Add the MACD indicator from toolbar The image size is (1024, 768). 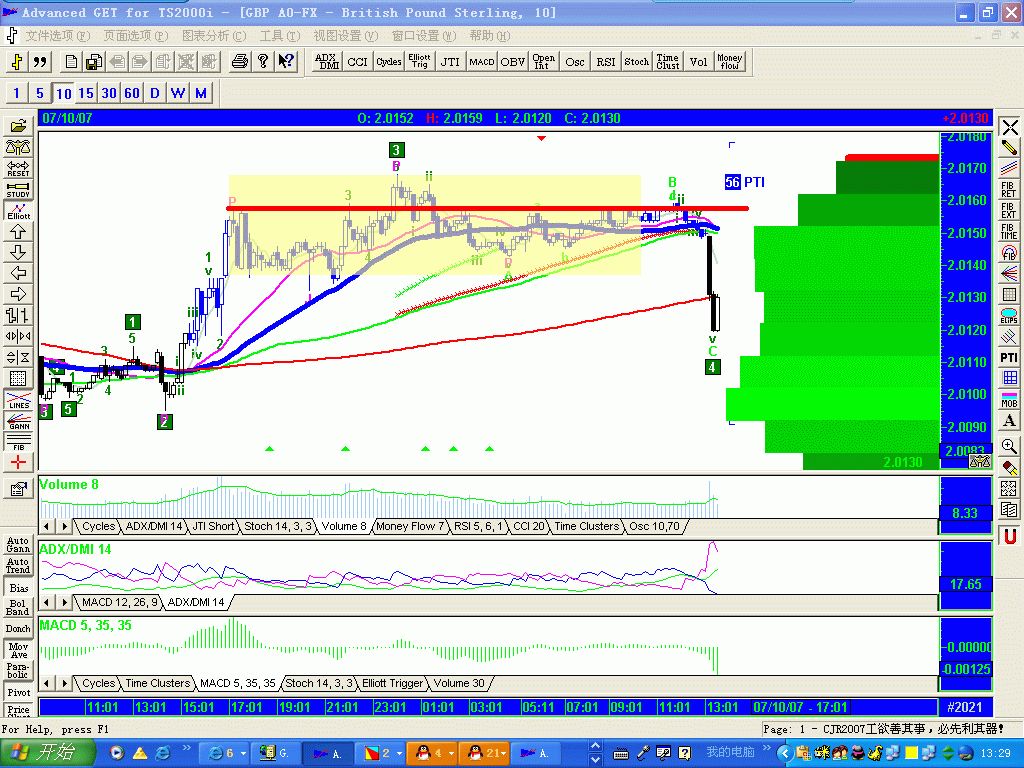(x=481, y=61)
